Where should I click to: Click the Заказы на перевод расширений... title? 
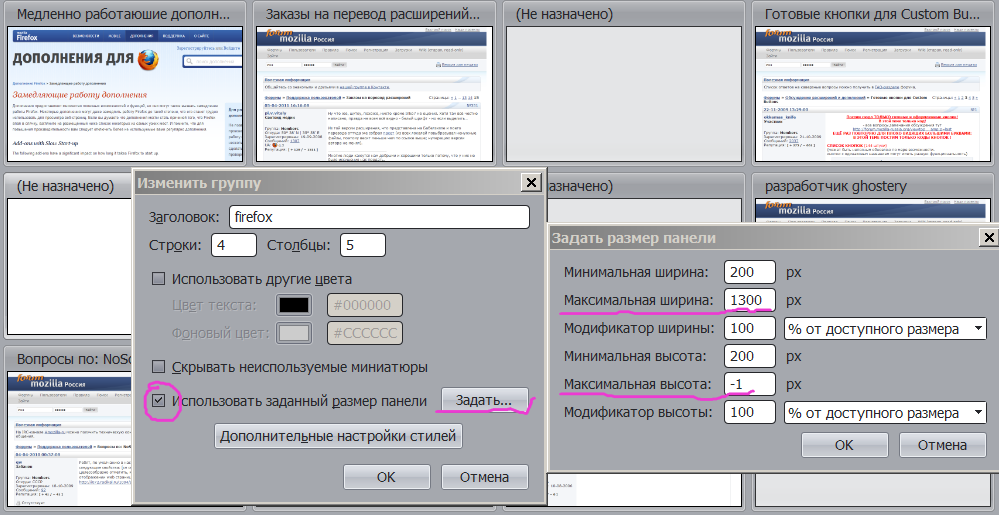click(x=373, y=14)
